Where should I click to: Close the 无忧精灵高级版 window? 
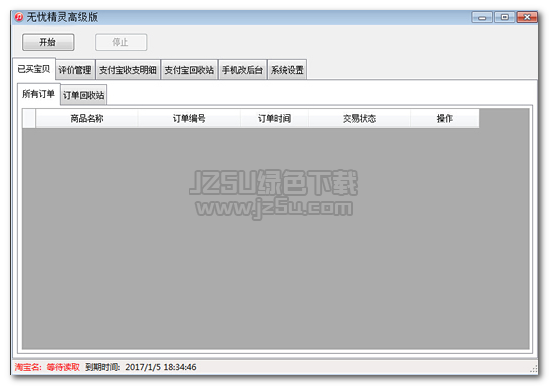(x=527, y=17)
